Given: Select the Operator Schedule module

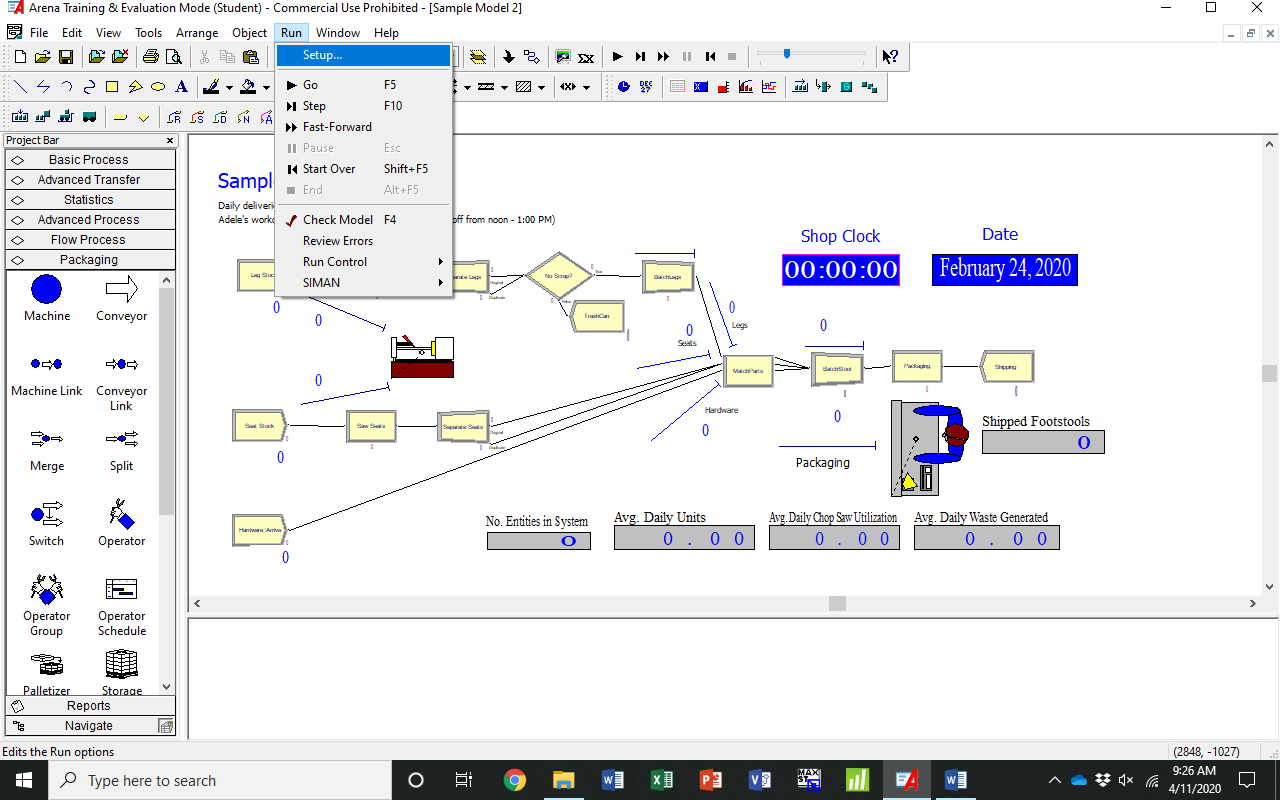Looking at the screenshot, I should 121,606.
